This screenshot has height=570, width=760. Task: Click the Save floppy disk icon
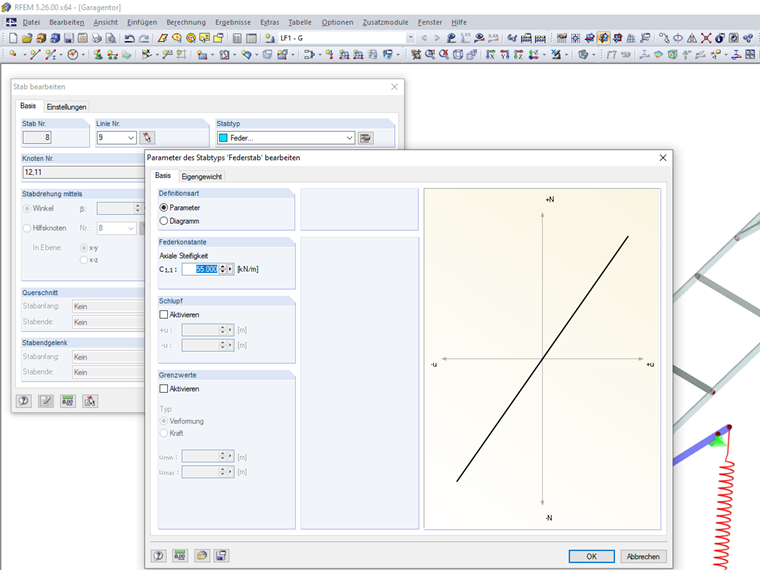click(69, 38)
